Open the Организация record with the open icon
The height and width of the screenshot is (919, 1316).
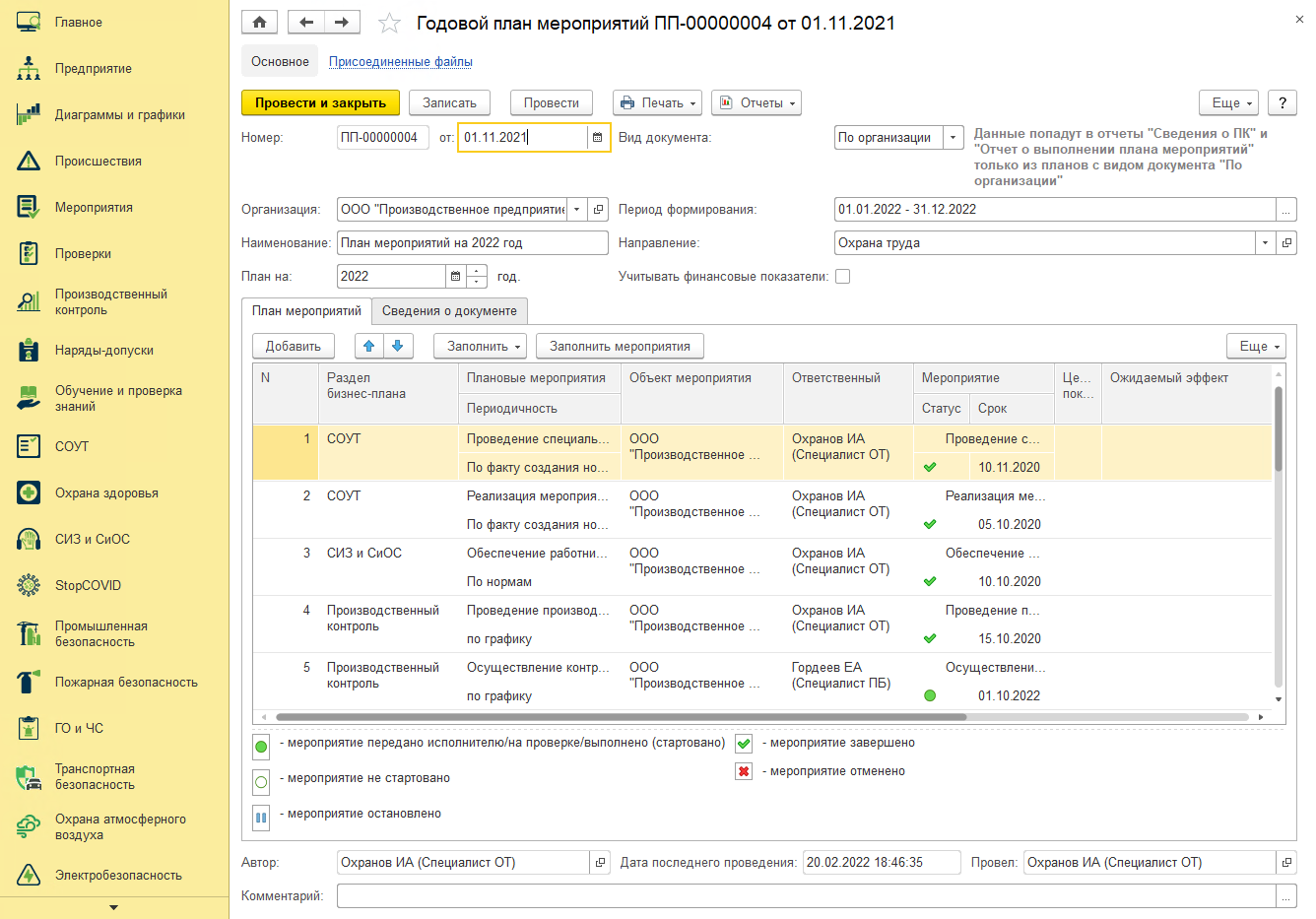tap(598, 210)
